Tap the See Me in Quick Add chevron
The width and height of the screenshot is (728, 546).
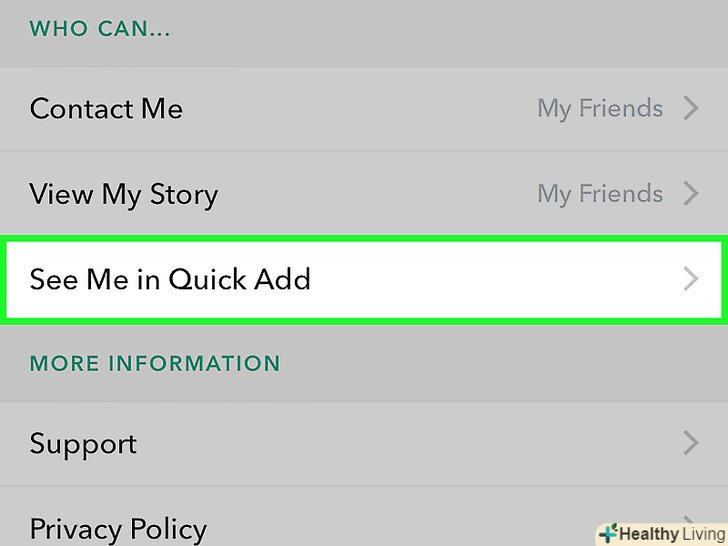point(691,279)
